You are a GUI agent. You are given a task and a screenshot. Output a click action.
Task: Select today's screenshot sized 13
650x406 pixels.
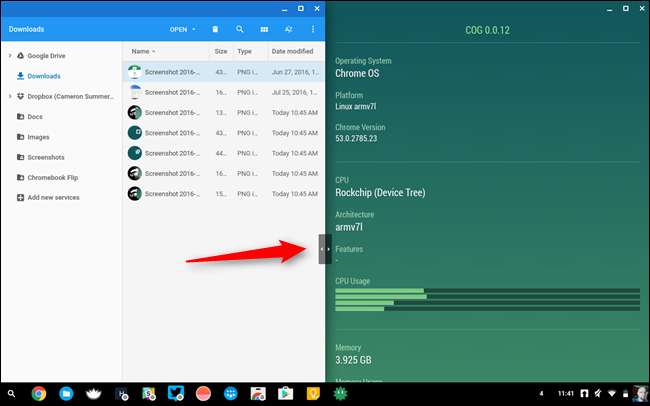[x=224, y=112]
